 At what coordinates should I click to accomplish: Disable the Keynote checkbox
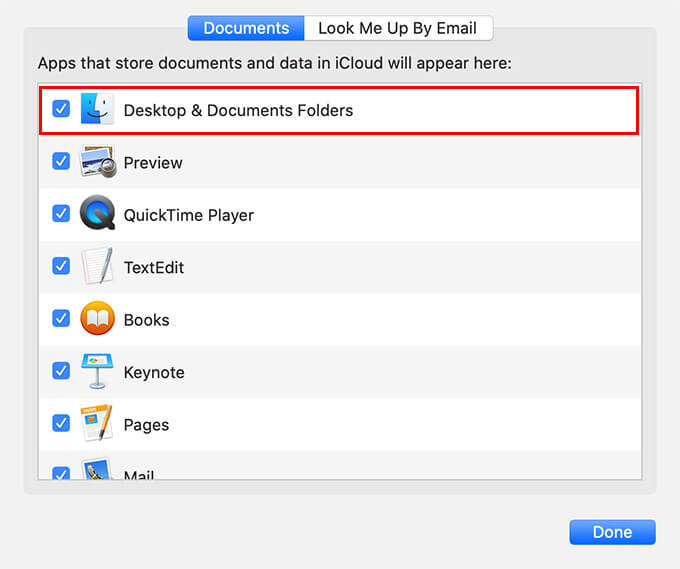61,371
